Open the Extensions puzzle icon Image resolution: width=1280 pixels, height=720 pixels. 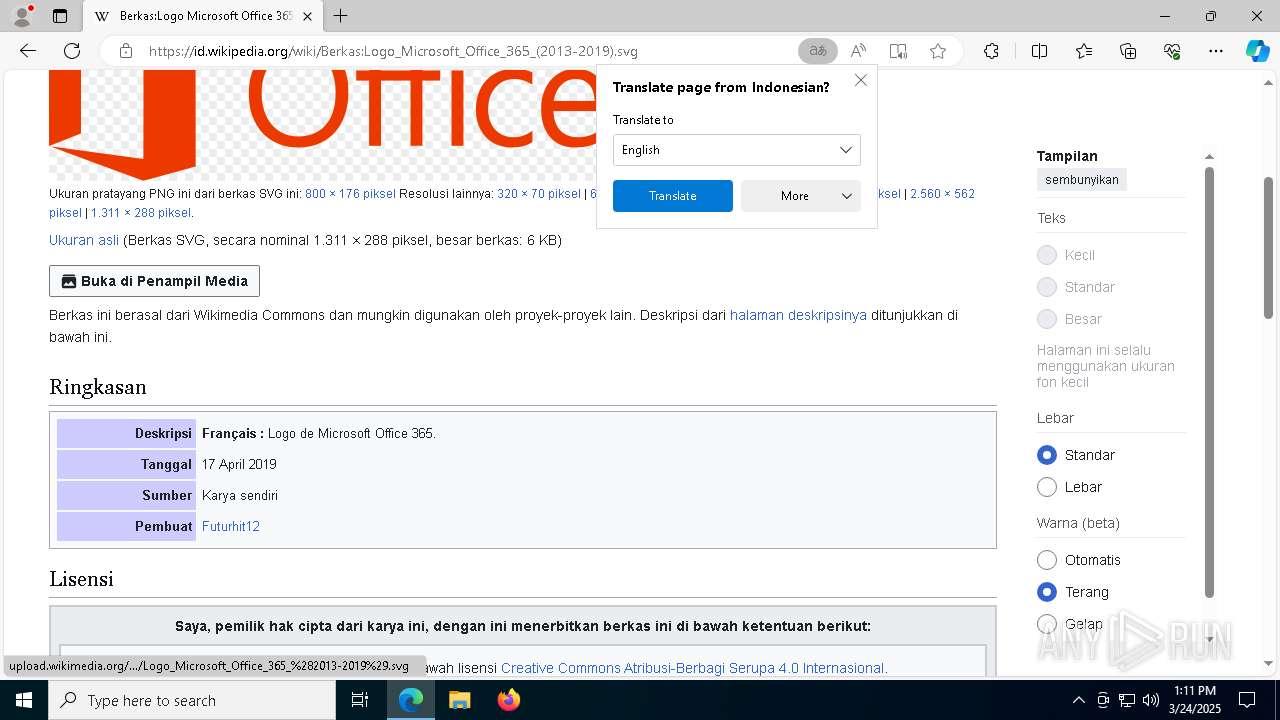991,51
